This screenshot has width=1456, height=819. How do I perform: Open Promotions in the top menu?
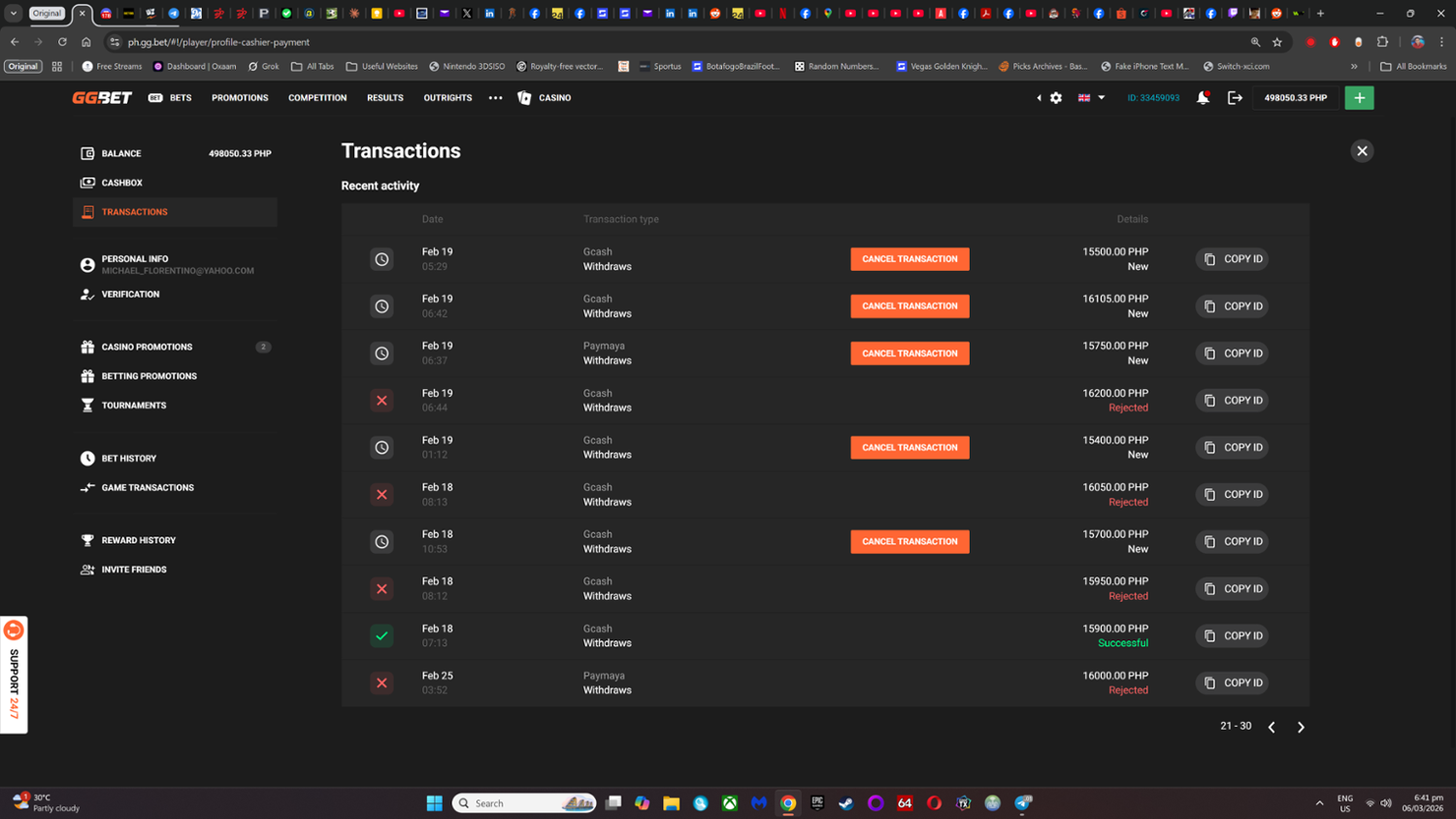tap(240, 98)
